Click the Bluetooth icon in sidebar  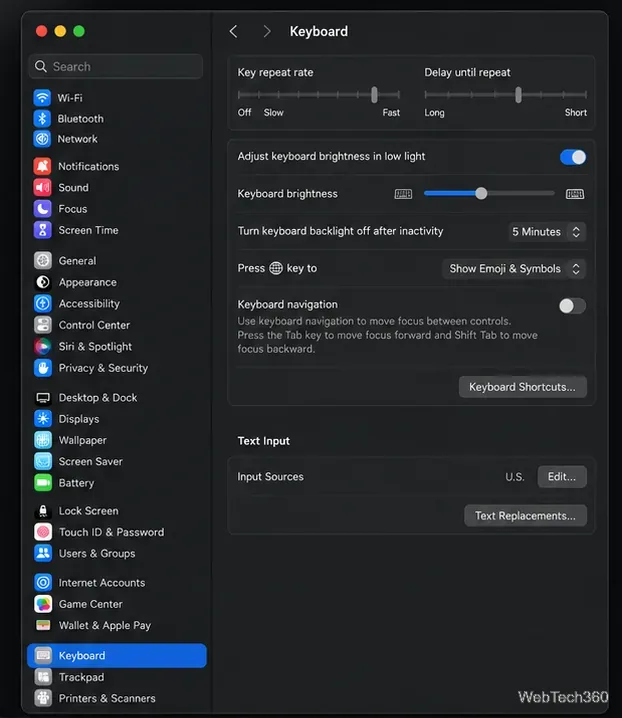pyautogui.click(x=42, y=119)
